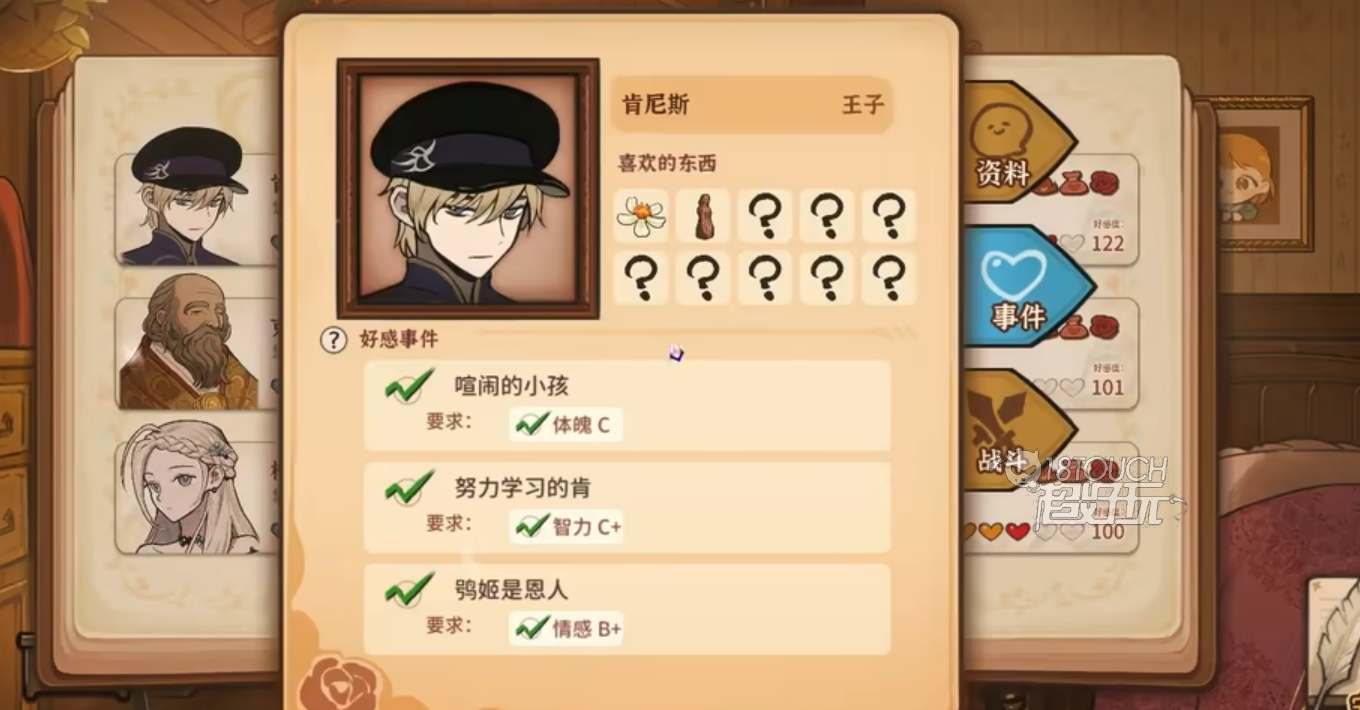Click the 情感 B+ requirement tag
Image resolution: width=1360 pixels, height=710 pixels.
[565, 629]
